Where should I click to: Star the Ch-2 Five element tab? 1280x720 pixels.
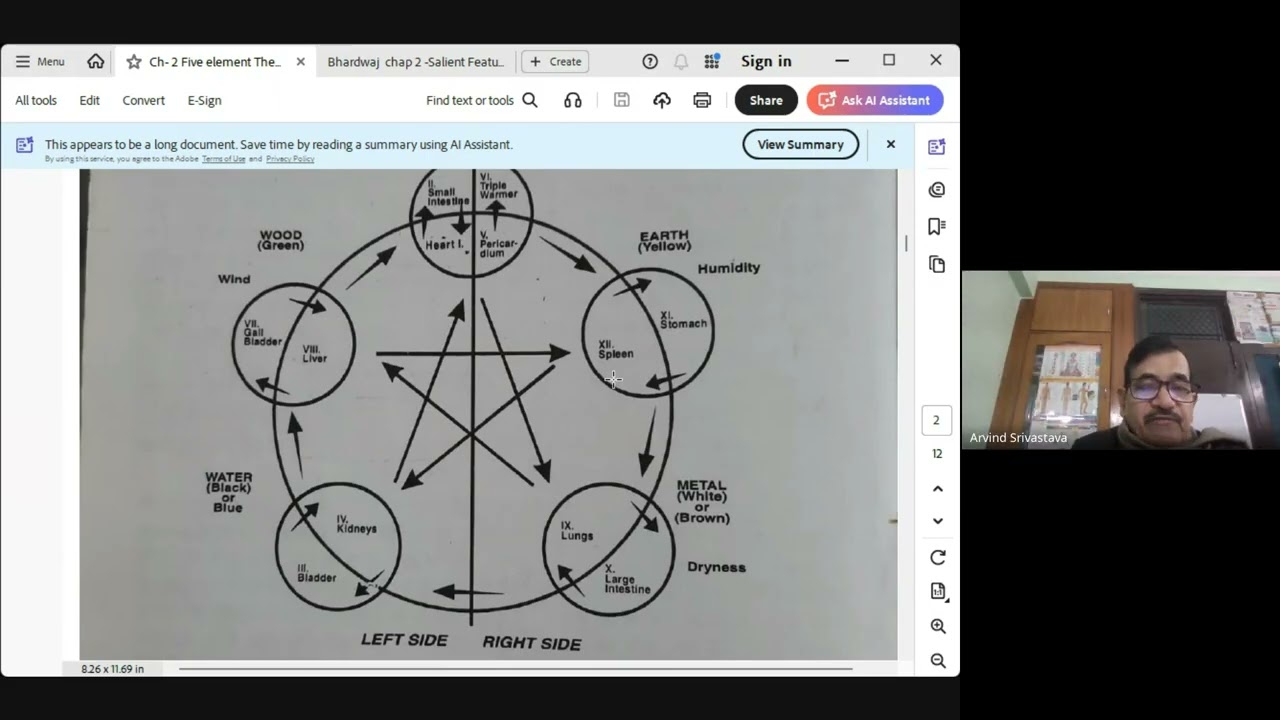pos(134,62)
